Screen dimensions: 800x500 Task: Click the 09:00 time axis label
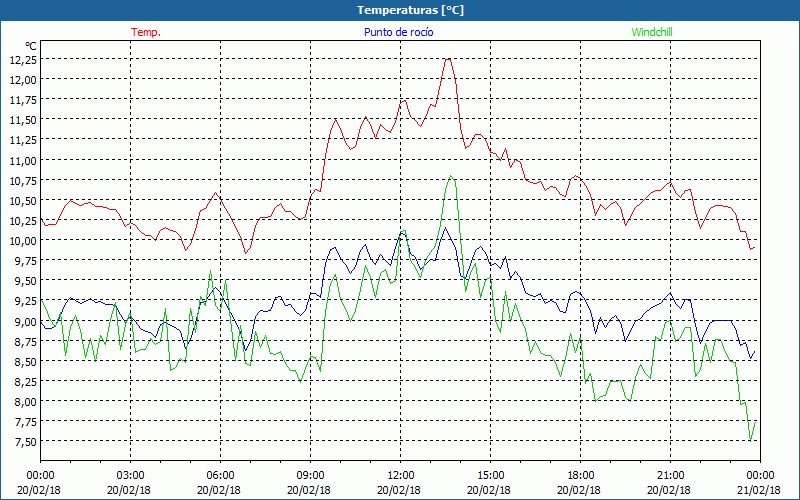pyautogui.click(x=310, y=476)
